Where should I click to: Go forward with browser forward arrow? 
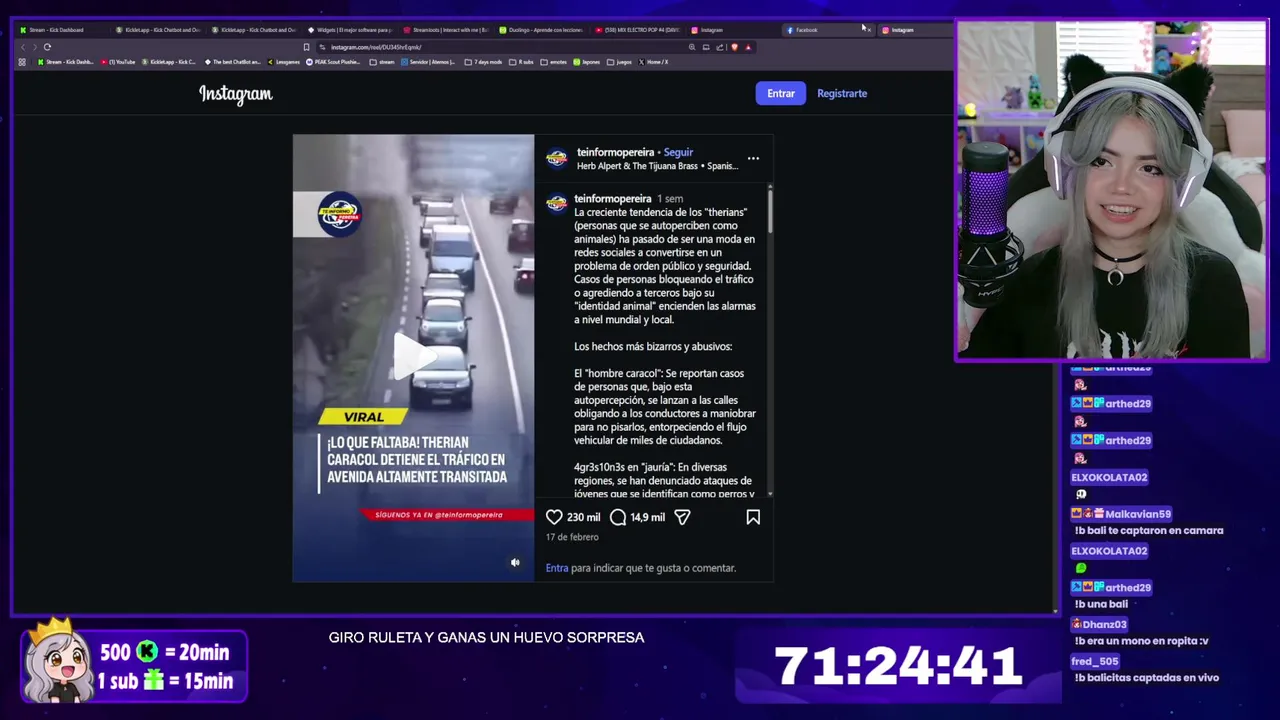pos(35,47)
